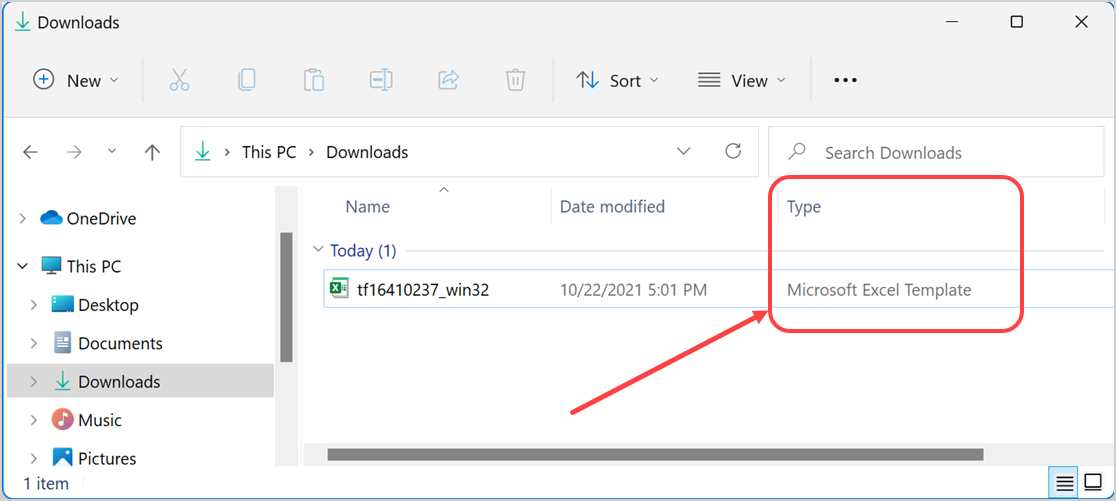Open the Sort menu
1116x501 pixels.
tap(618, 80)
